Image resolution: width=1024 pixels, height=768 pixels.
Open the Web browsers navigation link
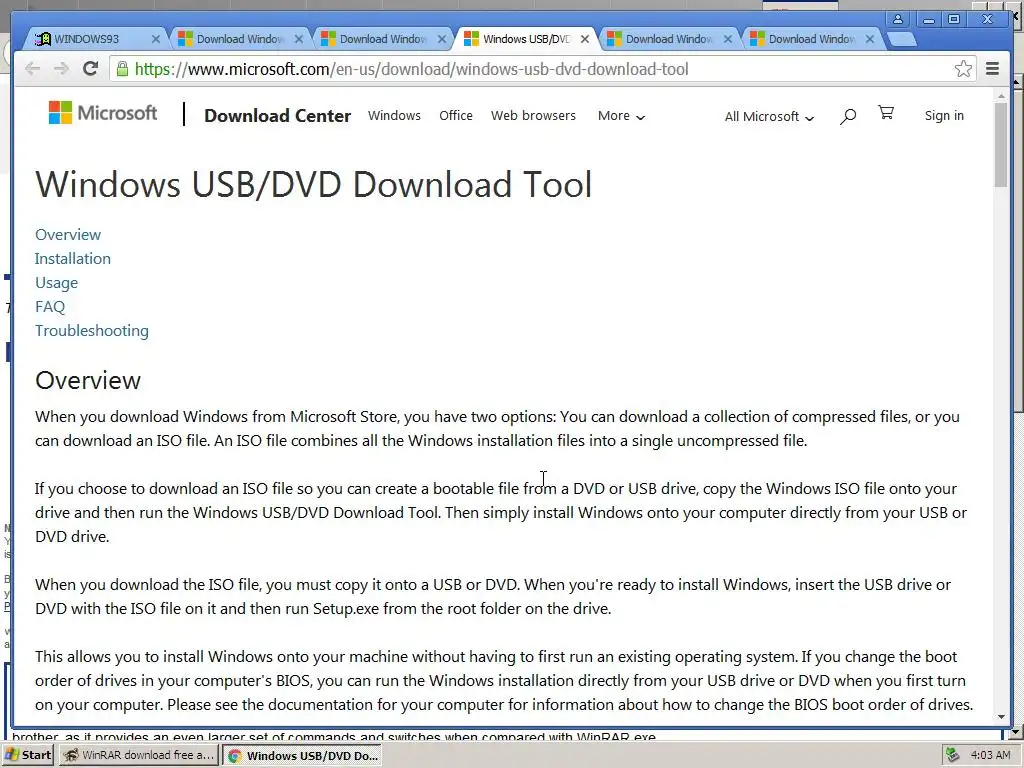[x=534, y=116]
